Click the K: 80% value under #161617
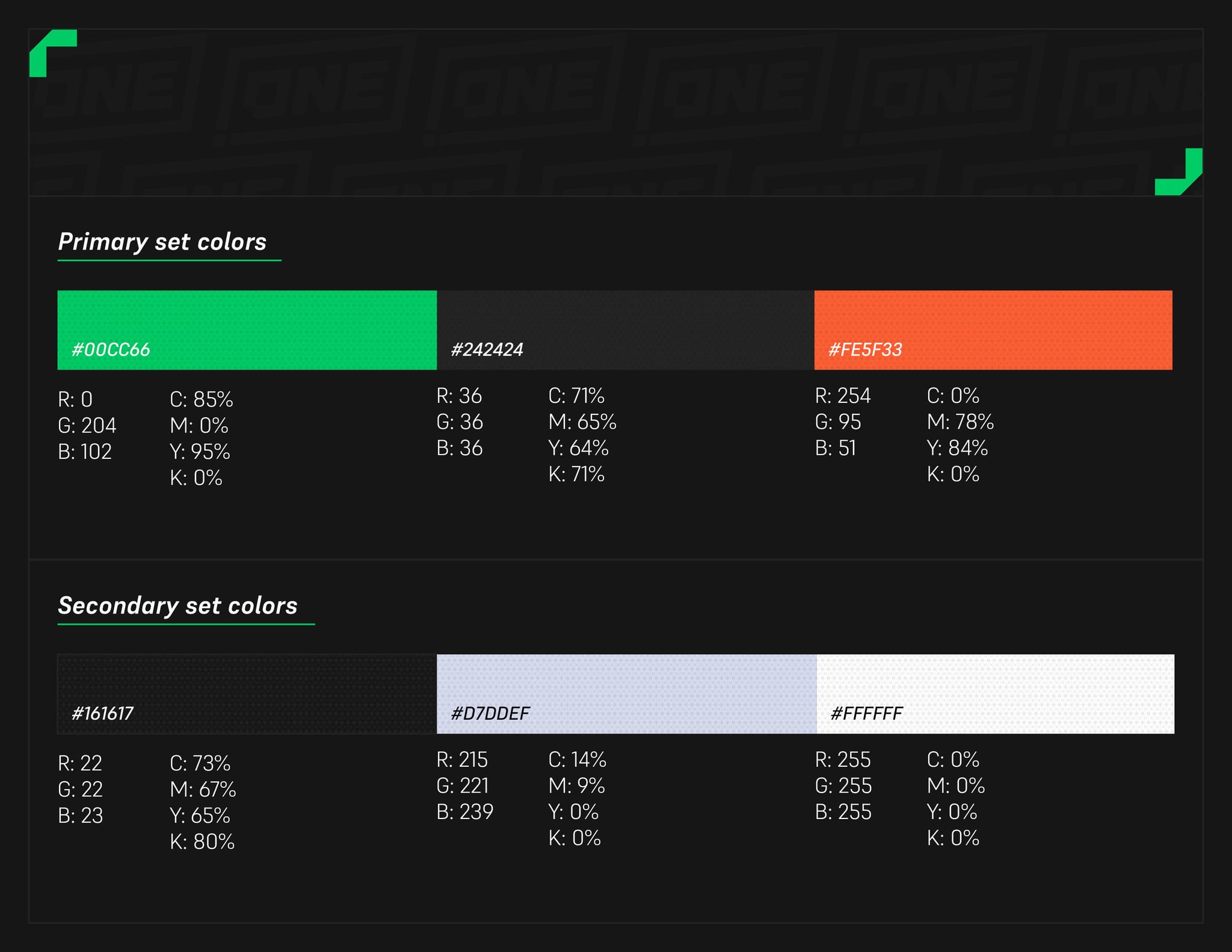 click(202, 841)
